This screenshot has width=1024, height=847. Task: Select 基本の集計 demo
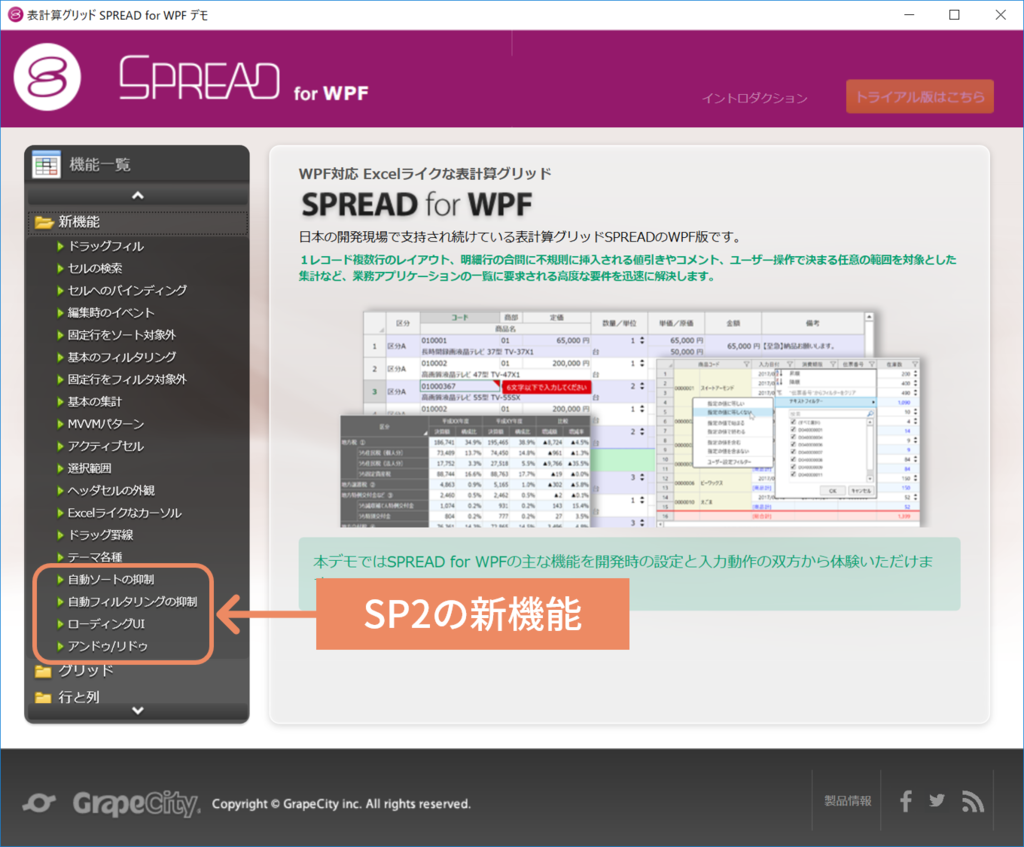coord(95,402)
